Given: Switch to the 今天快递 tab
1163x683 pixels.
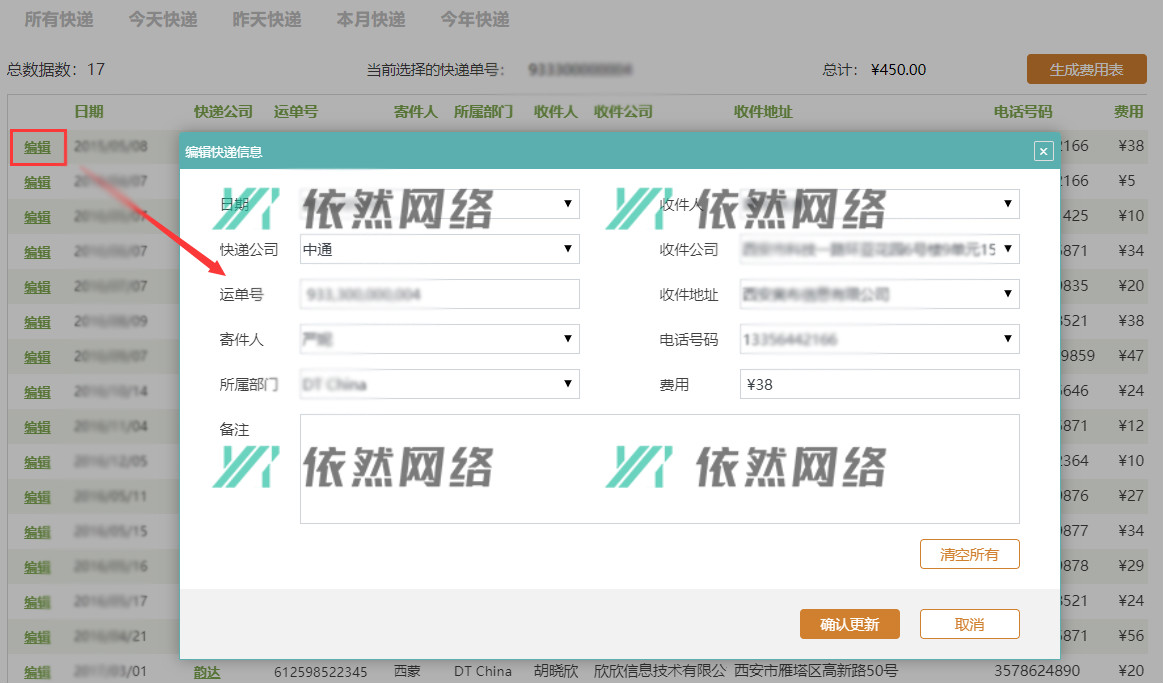Looking at the screenshot, I should pos(163,19).
